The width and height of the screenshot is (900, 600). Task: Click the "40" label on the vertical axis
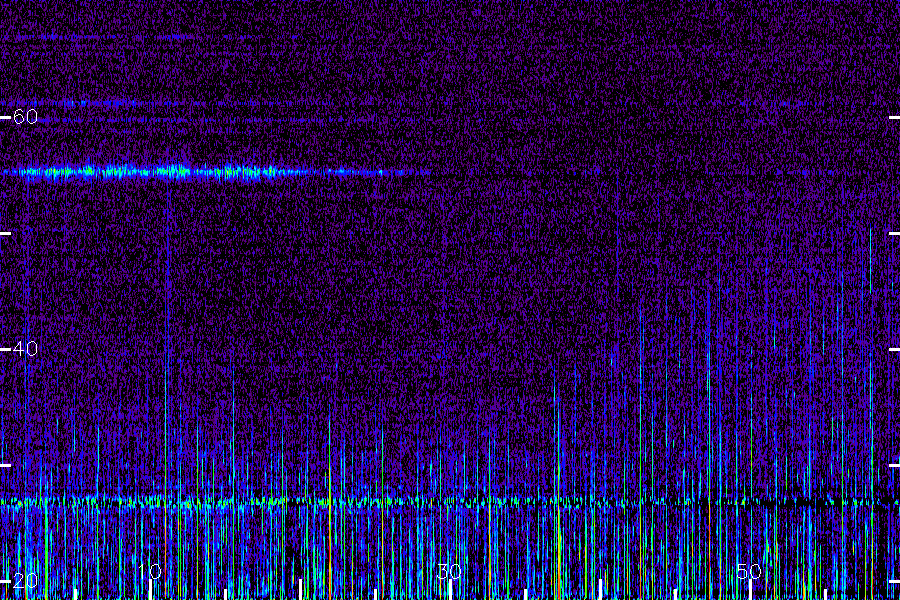click(25, 349)
